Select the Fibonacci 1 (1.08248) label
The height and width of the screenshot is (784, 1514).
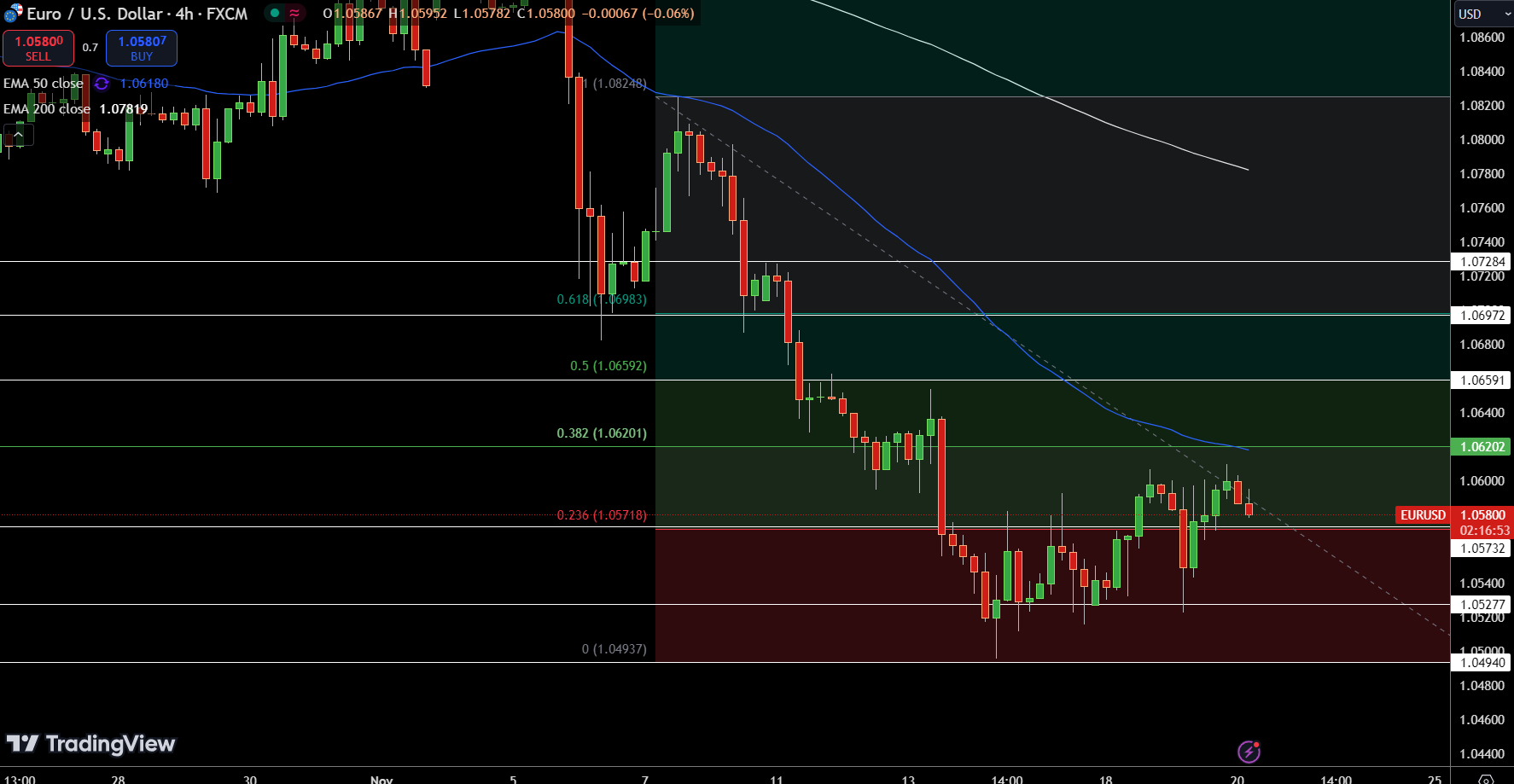pyautogui.click(x=614, y=84)
